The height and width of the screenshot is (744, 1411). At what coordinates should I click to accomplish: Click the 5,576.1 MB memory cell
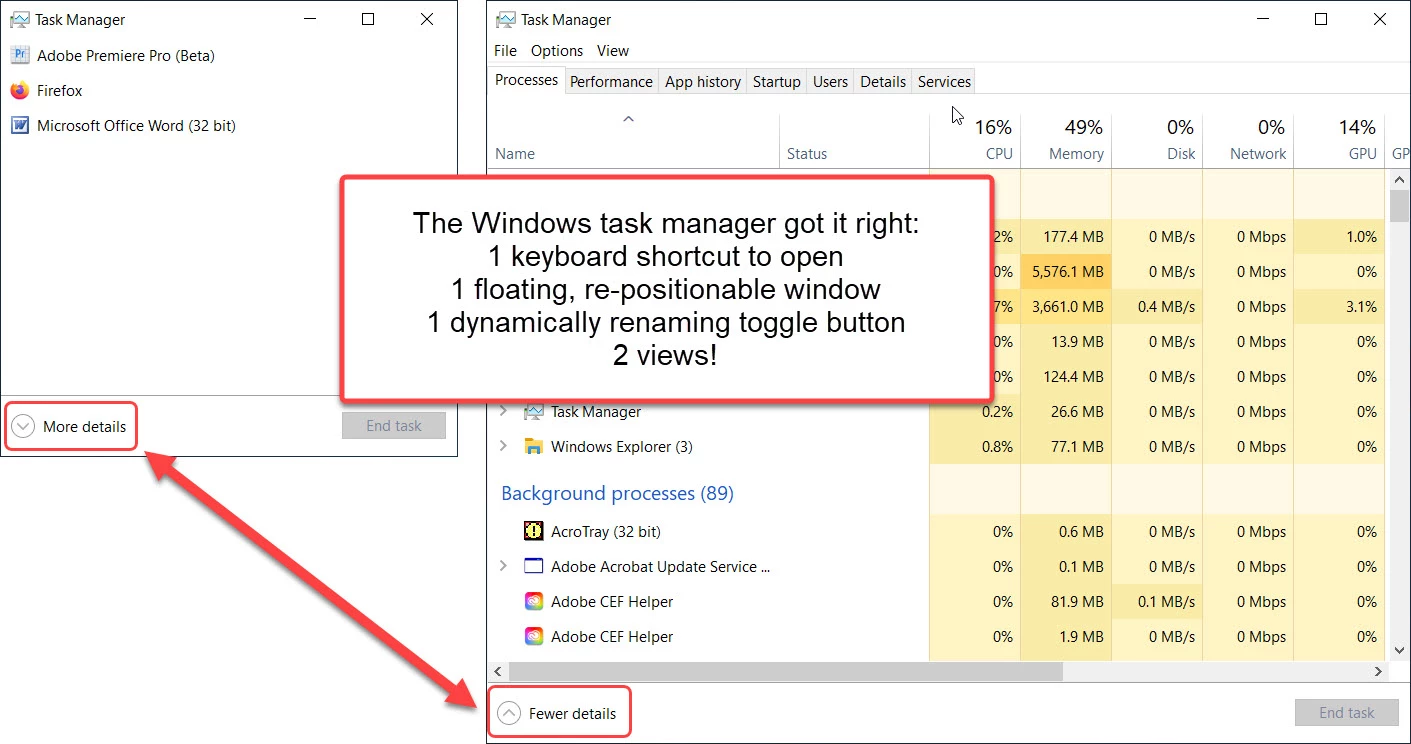pos(1066,272)
